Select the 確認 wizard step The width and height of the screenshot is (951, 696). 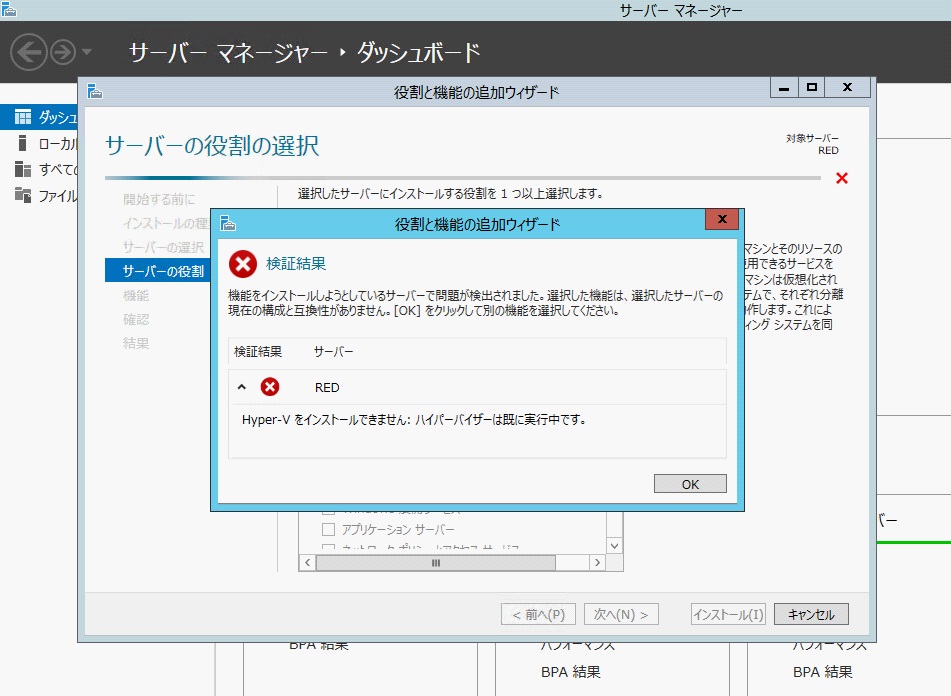(136, 320)
